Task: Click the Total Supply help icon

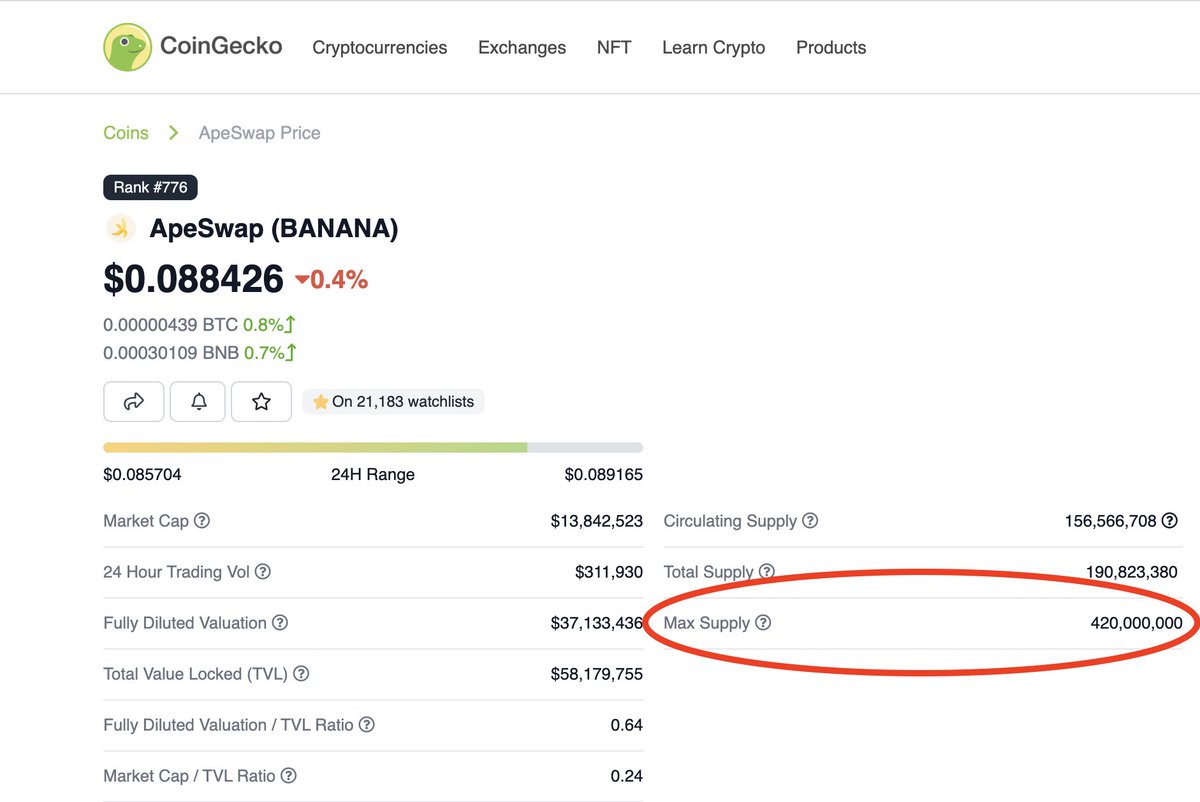Action: [766, 572]
